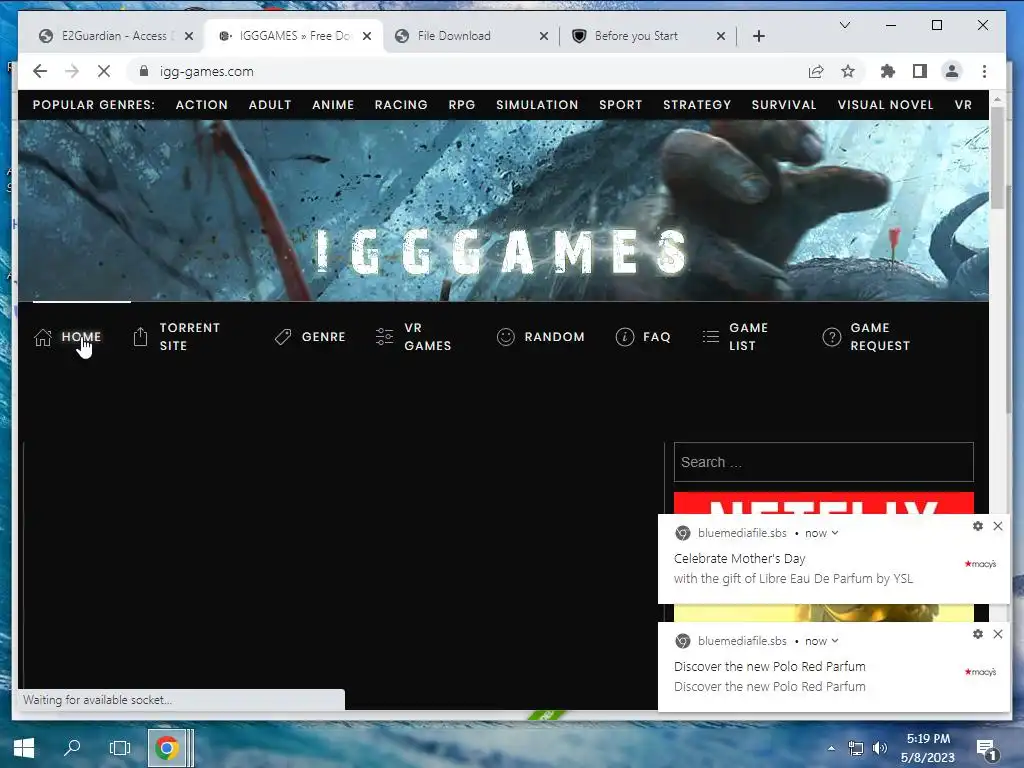Click the VR GAMES sliders icon

[x=385, y=336]
